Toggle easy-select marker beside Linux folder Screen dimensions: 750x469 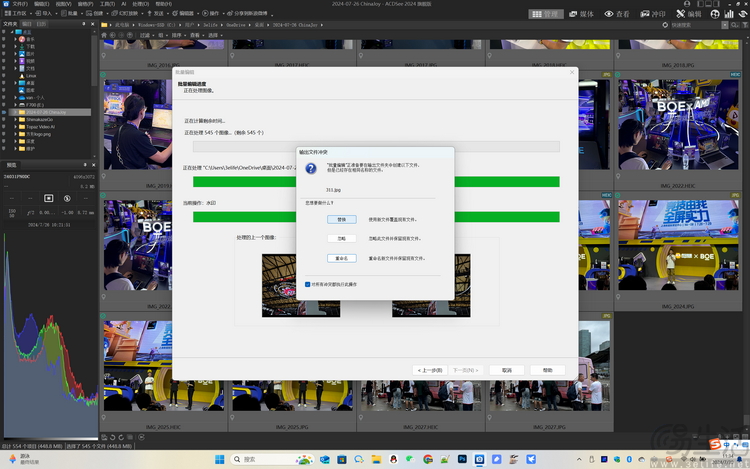(x=4, y=76)
